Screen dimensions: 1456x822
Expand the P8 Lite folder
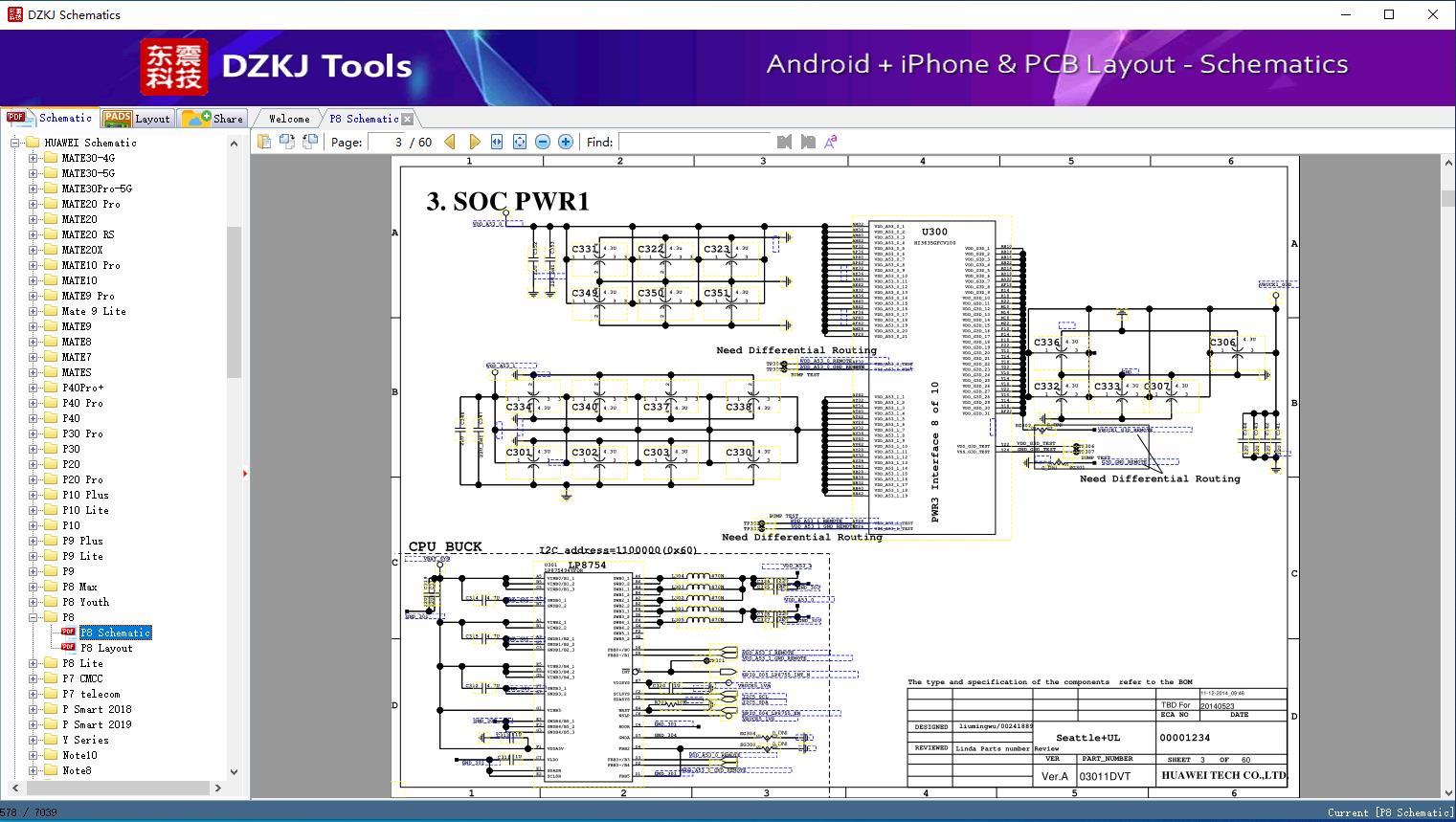(34, 663)
